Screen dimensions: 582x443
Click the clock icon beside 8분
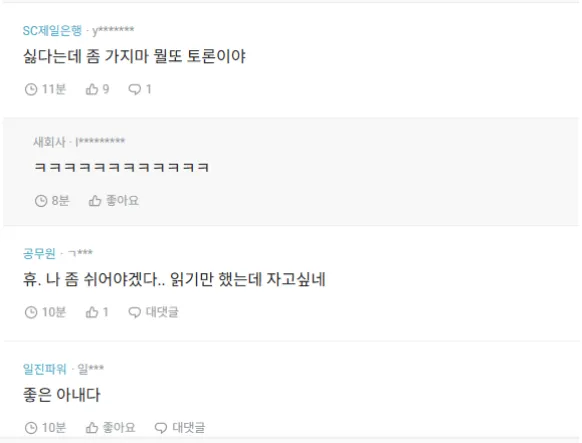(x=41, y=201)
